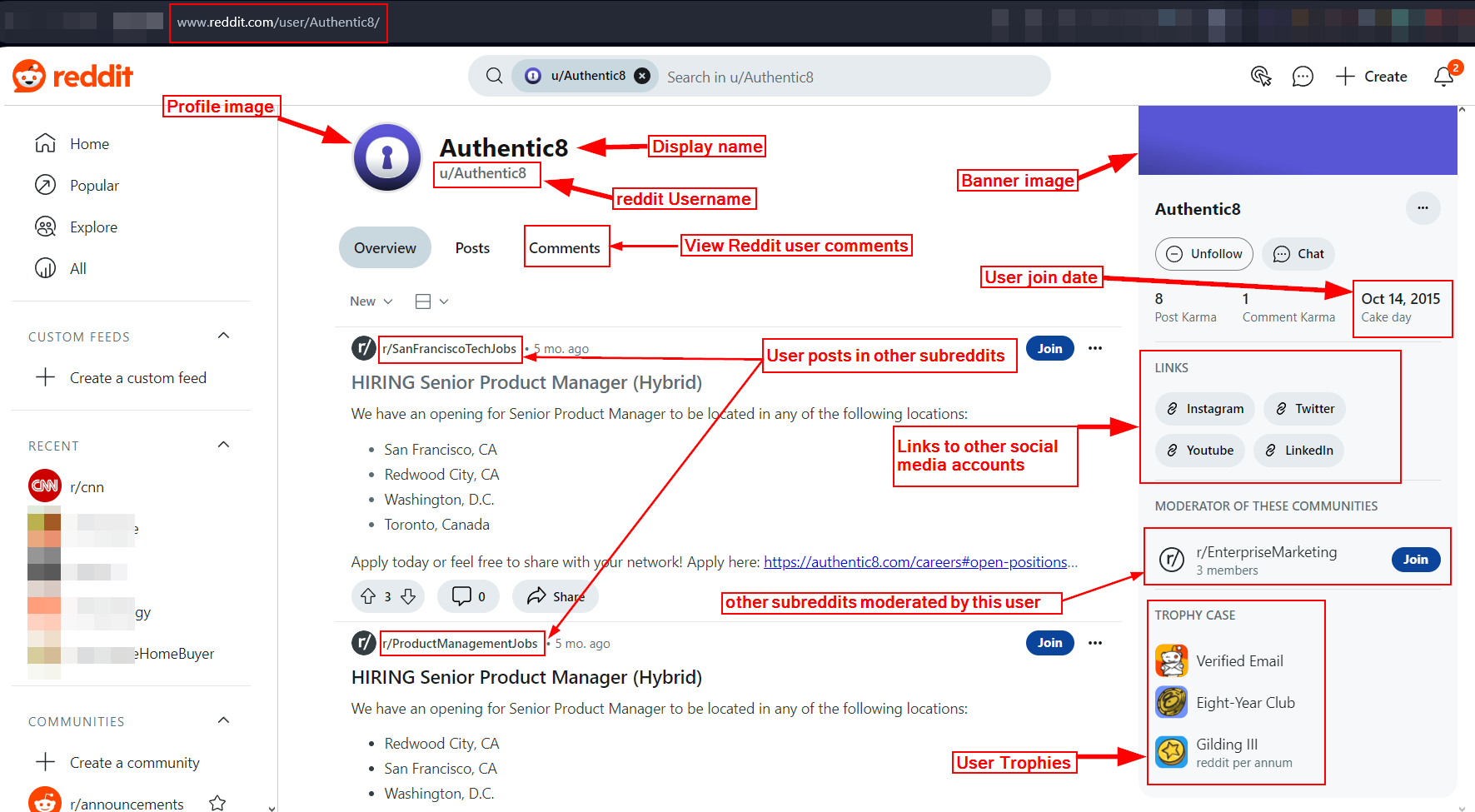Select the Explore icon in sidebar
This screenshot has height=812, width=1475.
pos(47,227)
